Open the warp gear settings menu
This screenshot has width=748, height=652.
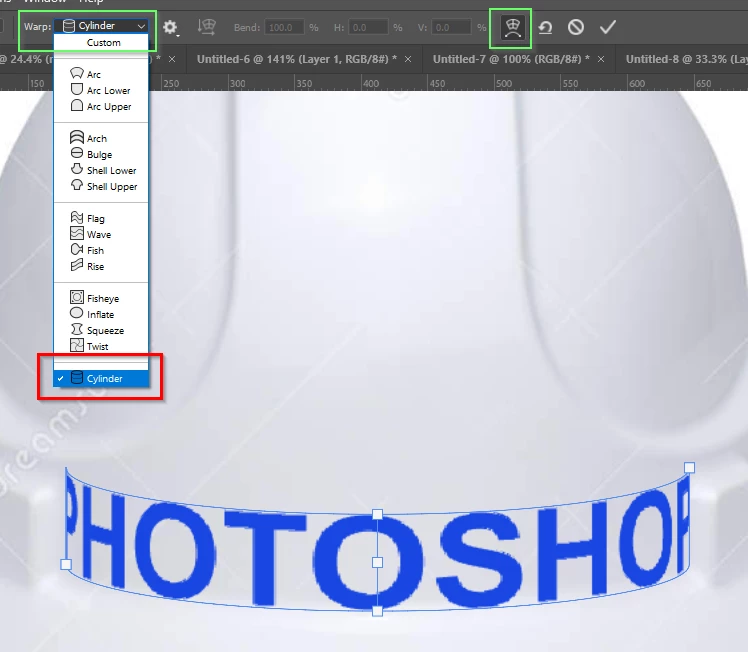coord(170,27)
